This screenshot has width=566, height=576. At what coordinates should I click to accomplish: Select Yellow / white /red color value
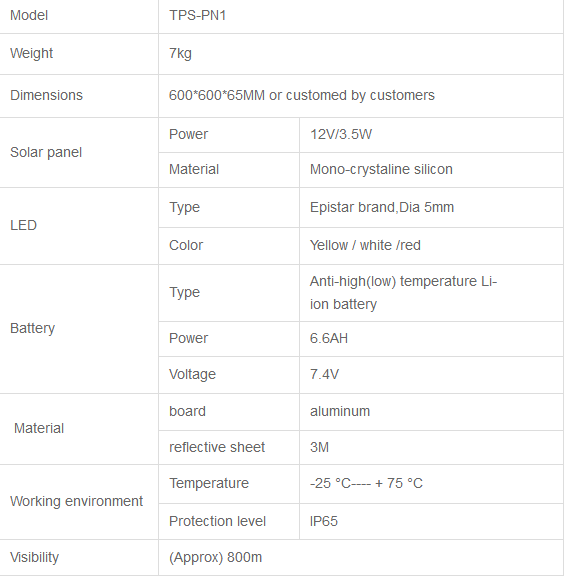click(x=365, y=245)
